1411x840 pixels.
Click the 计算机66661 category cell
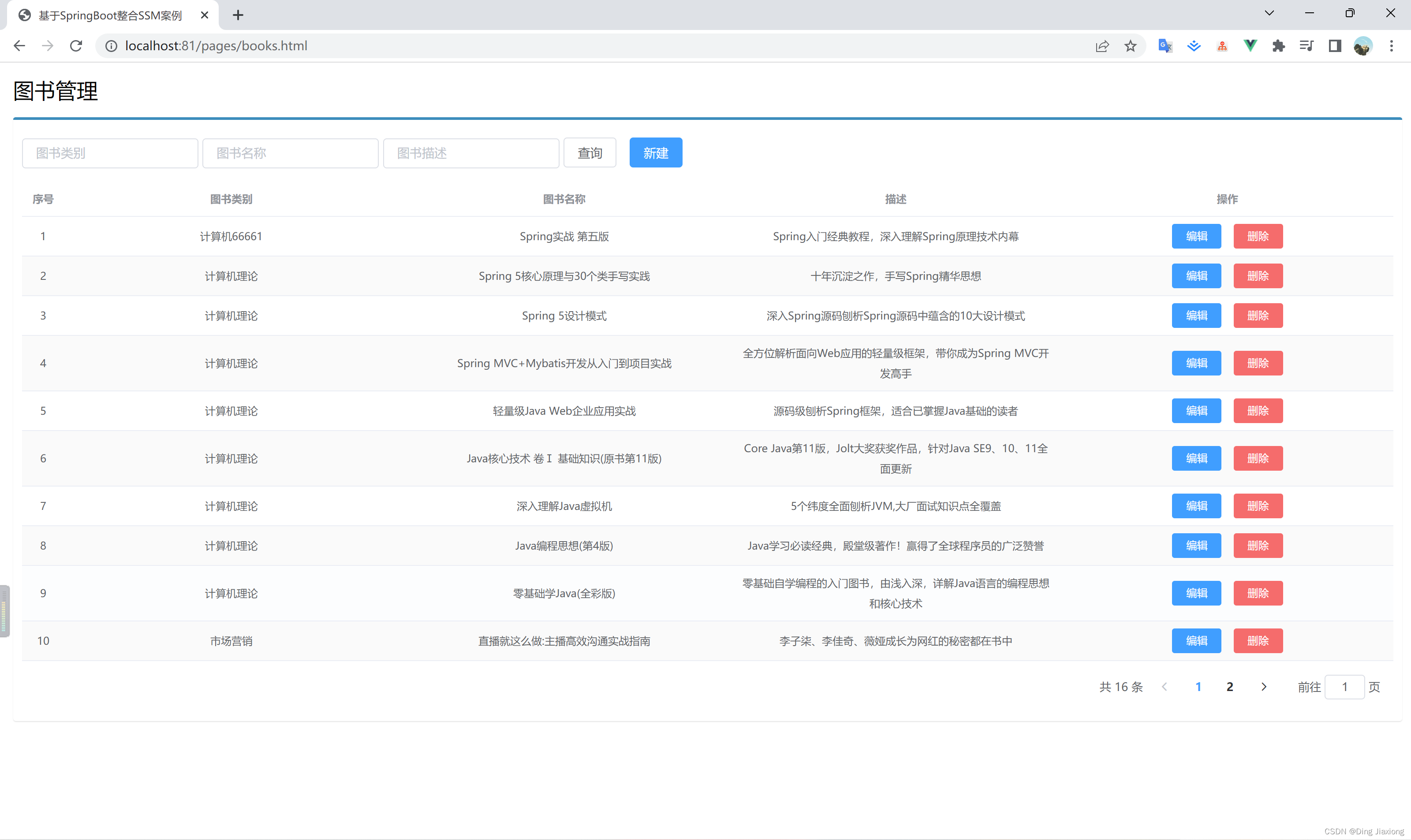click(x=231, y=236)
